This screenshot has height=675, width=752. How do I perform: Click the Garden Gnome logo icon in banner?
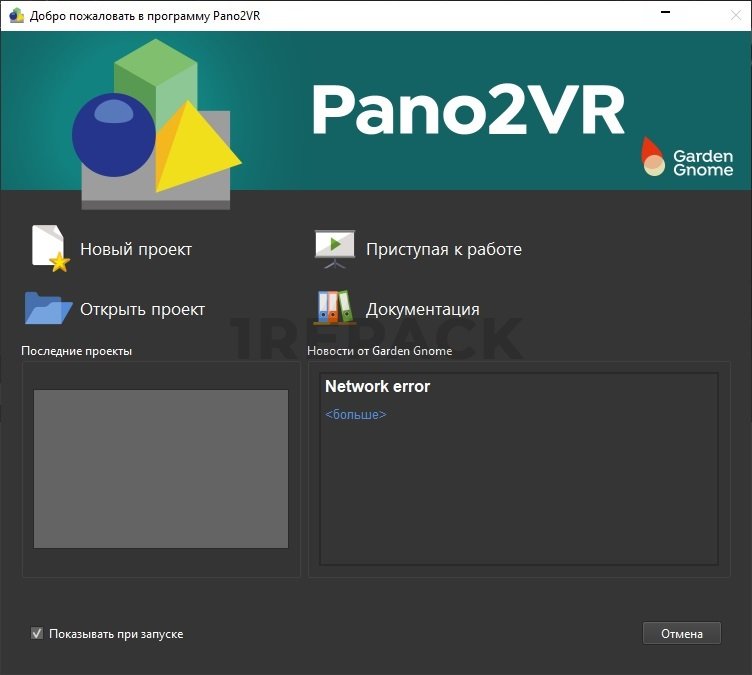coord(653,157)
